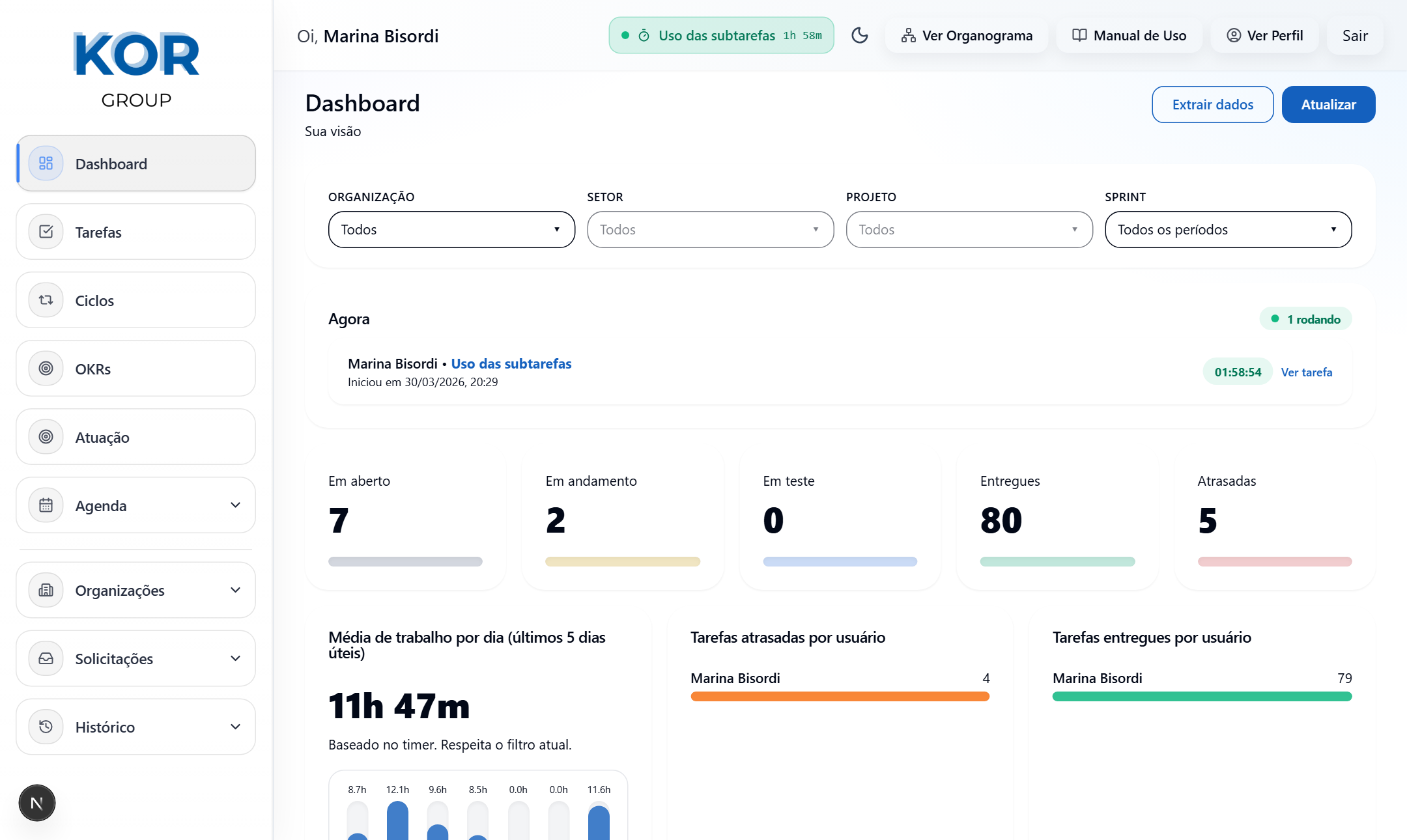
Task: Click the 1 rodando status badge
Action: (x=1305, y=319)
